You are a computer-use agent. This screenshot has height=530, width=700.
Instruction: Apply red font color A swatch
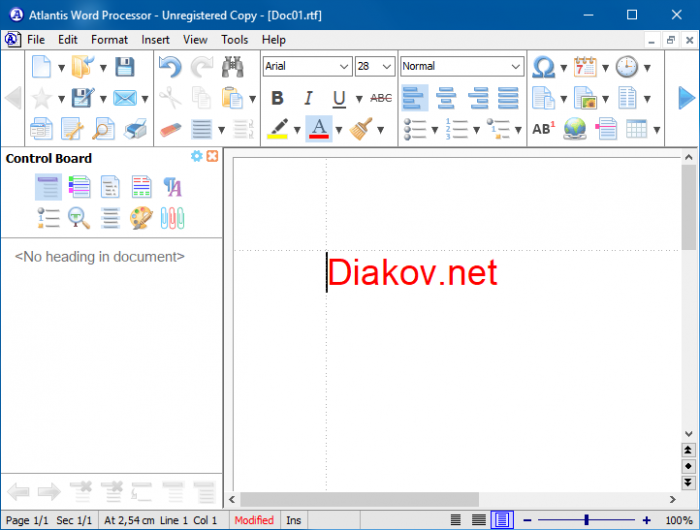click(319, 129)
